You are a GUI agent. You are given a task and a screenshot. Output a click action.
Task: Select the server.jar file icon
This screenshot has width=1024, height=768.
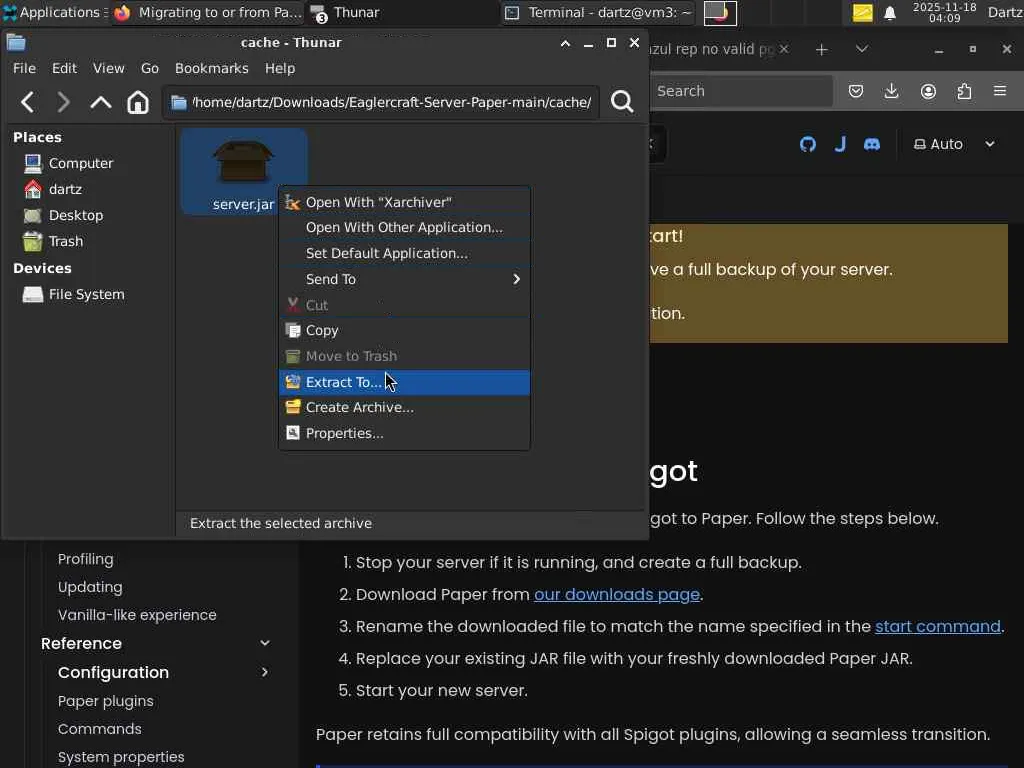click(x=244, y=161)
